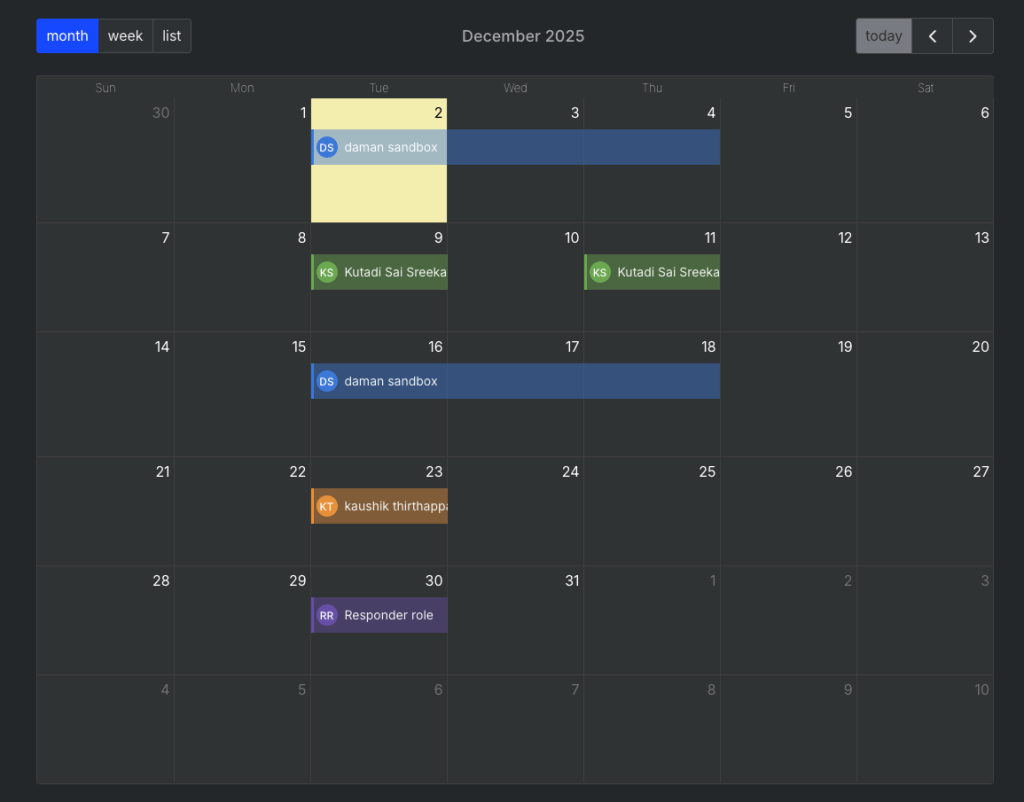Switch to the list view
The height and width of the screenshot is (802, 1024).
[172, 36]
